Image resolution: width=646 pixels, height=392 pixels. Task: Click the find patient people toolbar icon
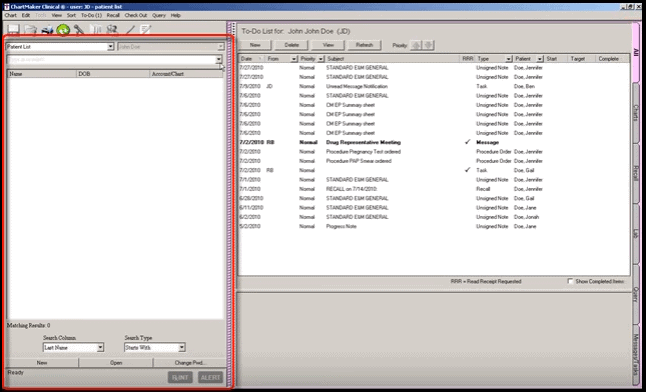tap(112, 30)
